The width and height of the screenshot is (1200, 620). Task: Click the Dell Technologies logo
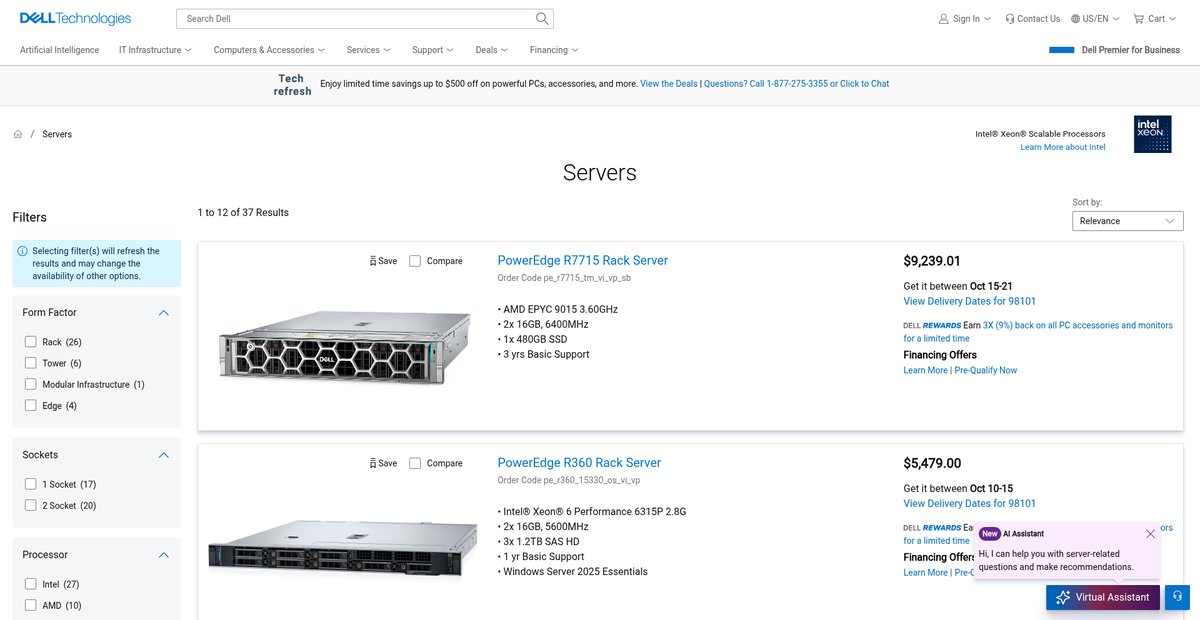tap(75, 18)
